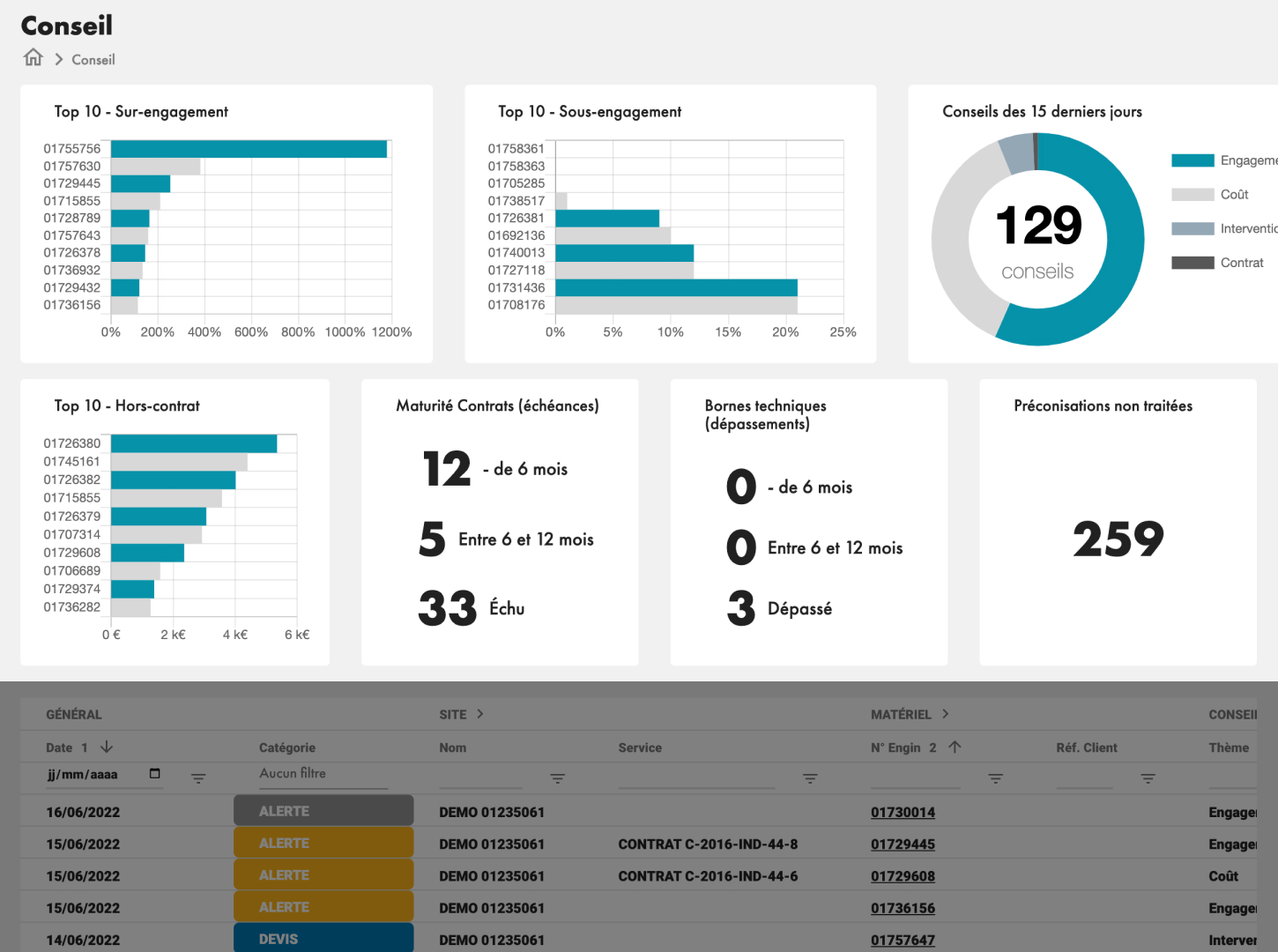Open filter menu for Nom column

coord(557,778)
